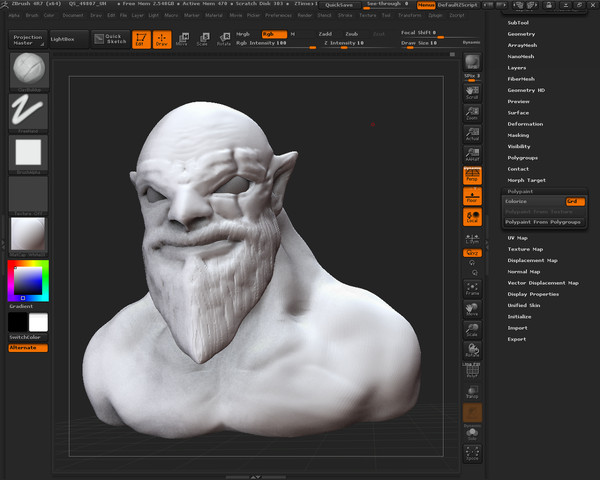Enable Zsub sculpt mode

pos(351,34)
